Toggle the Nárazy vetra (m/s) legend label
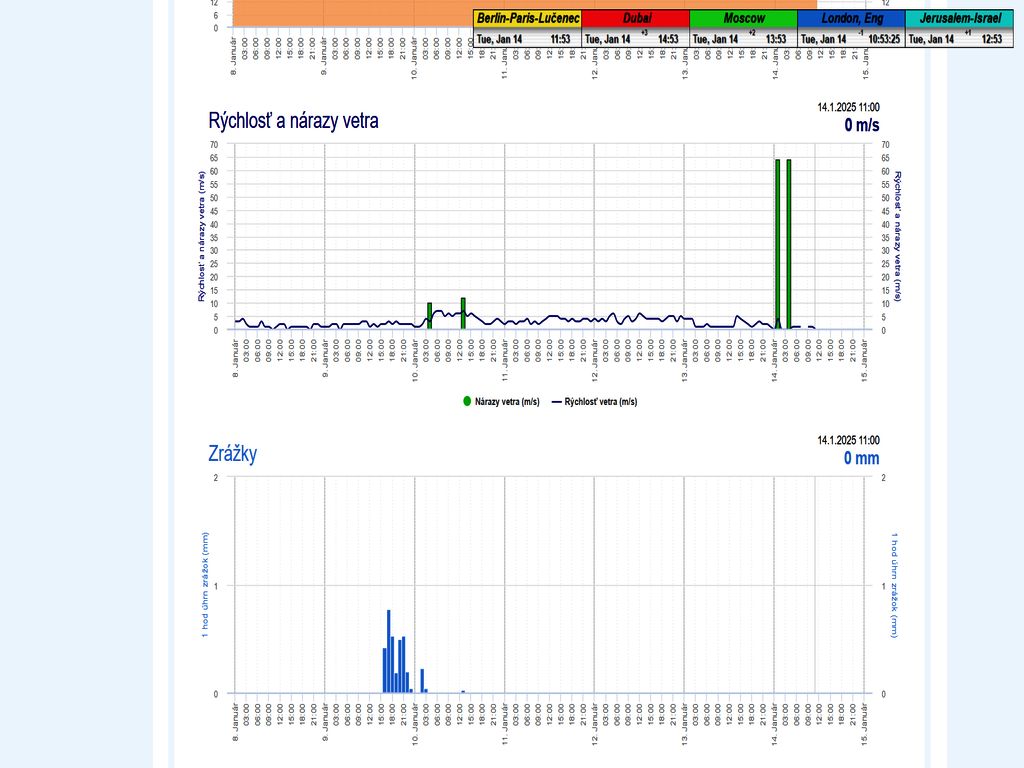Screen dimensions: 1024x768 507,401
